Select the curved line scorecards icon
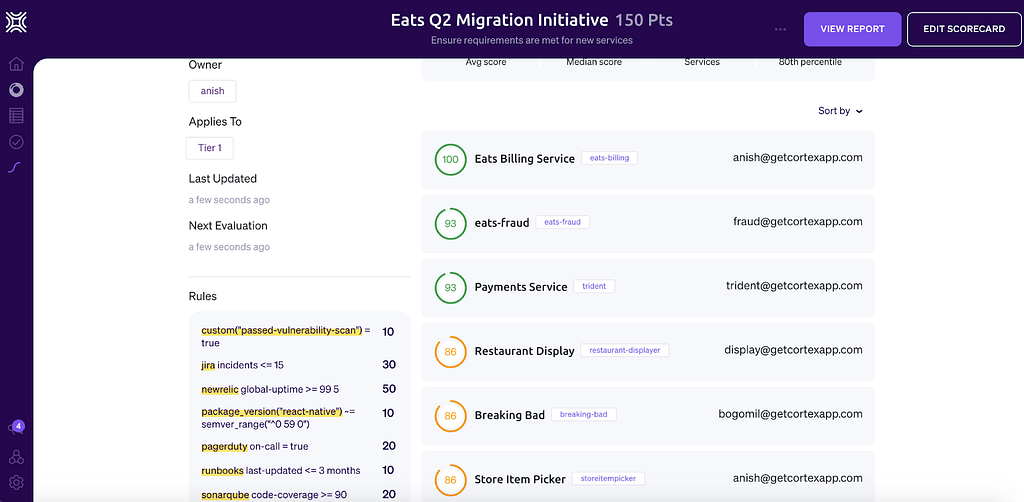The width and height of the screenshot is (1024, 502). (16, 168)
